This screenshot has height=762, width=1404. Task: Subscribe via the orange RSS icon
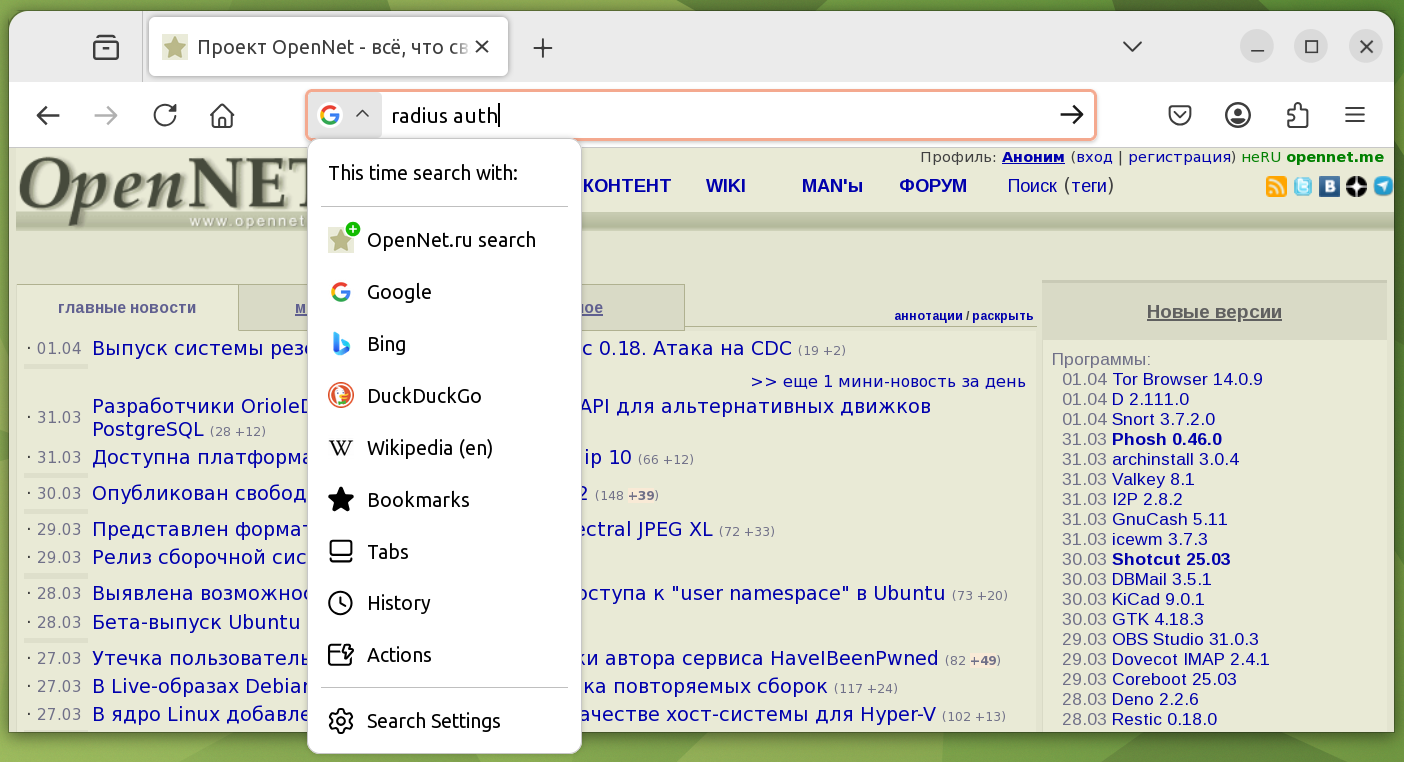[1276, 186]
